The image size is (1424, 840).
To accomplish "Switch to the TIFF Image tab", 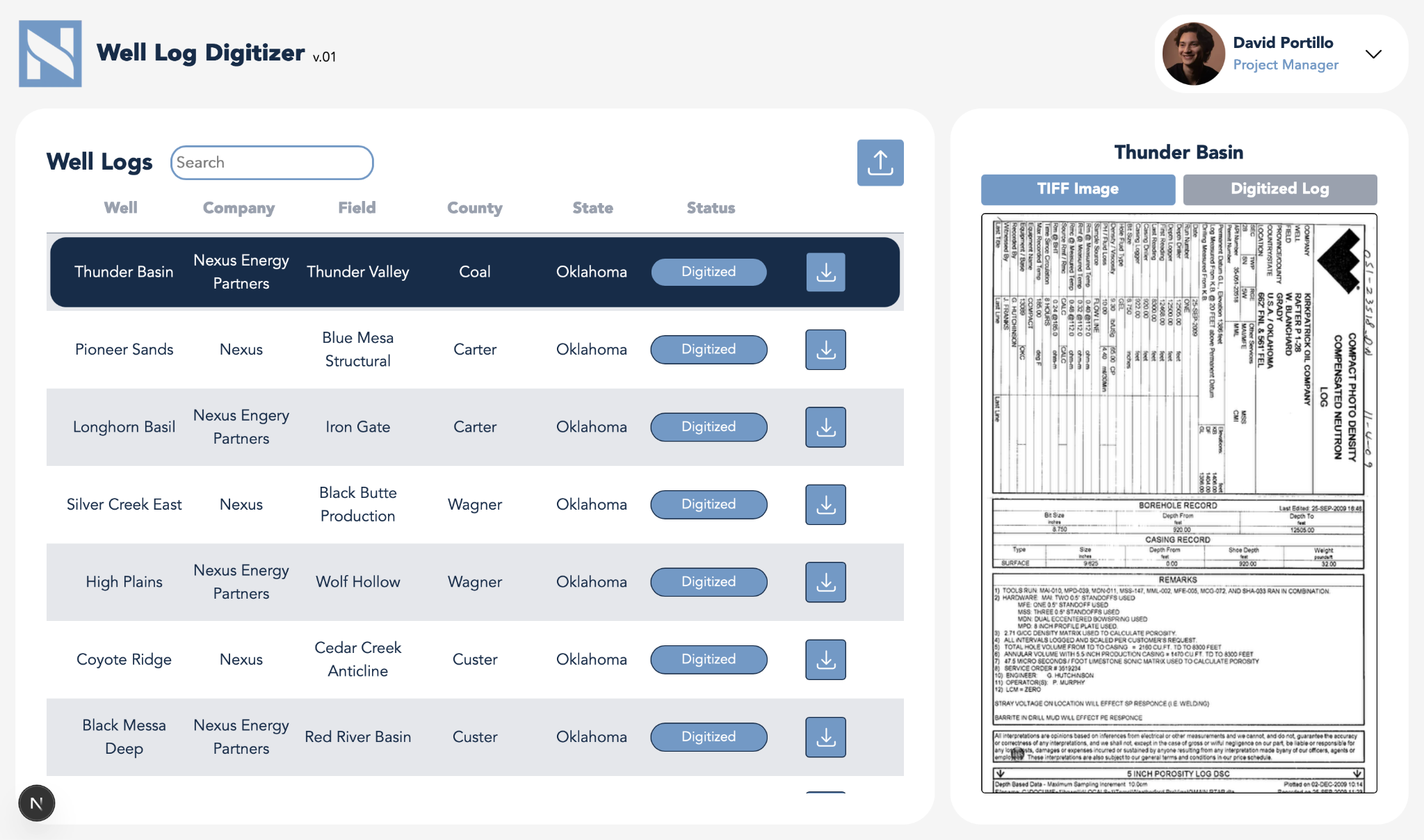I will pyautogui.click(x=1077, y=189).
